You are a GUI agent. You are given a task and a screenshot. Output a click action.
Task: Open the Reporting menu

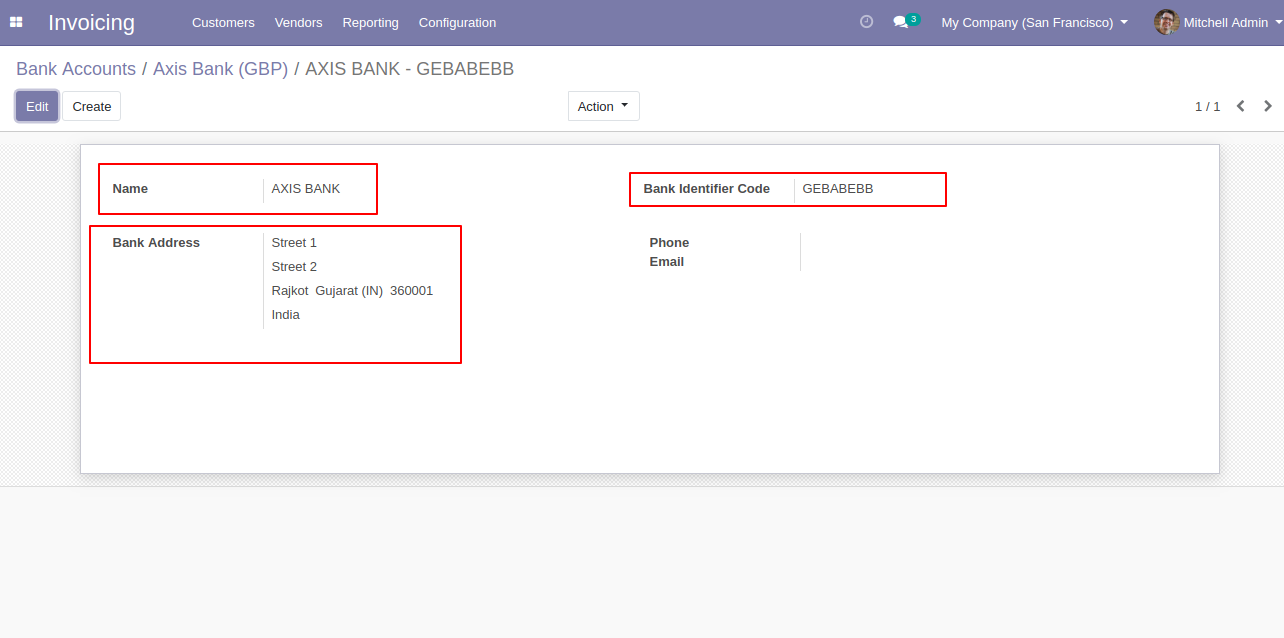coord(370,22)
